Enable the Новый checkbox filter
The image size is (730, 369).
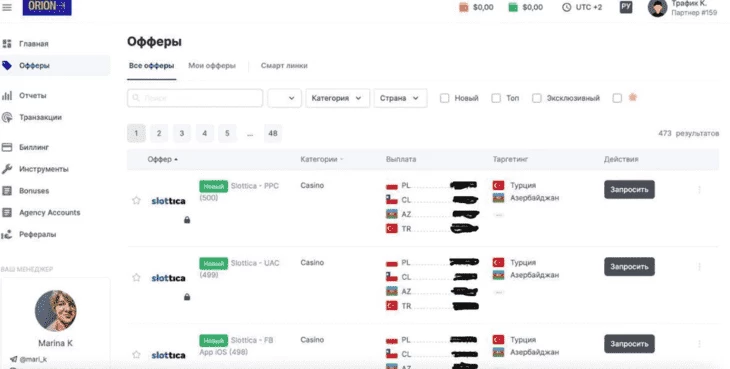(445, 98)
